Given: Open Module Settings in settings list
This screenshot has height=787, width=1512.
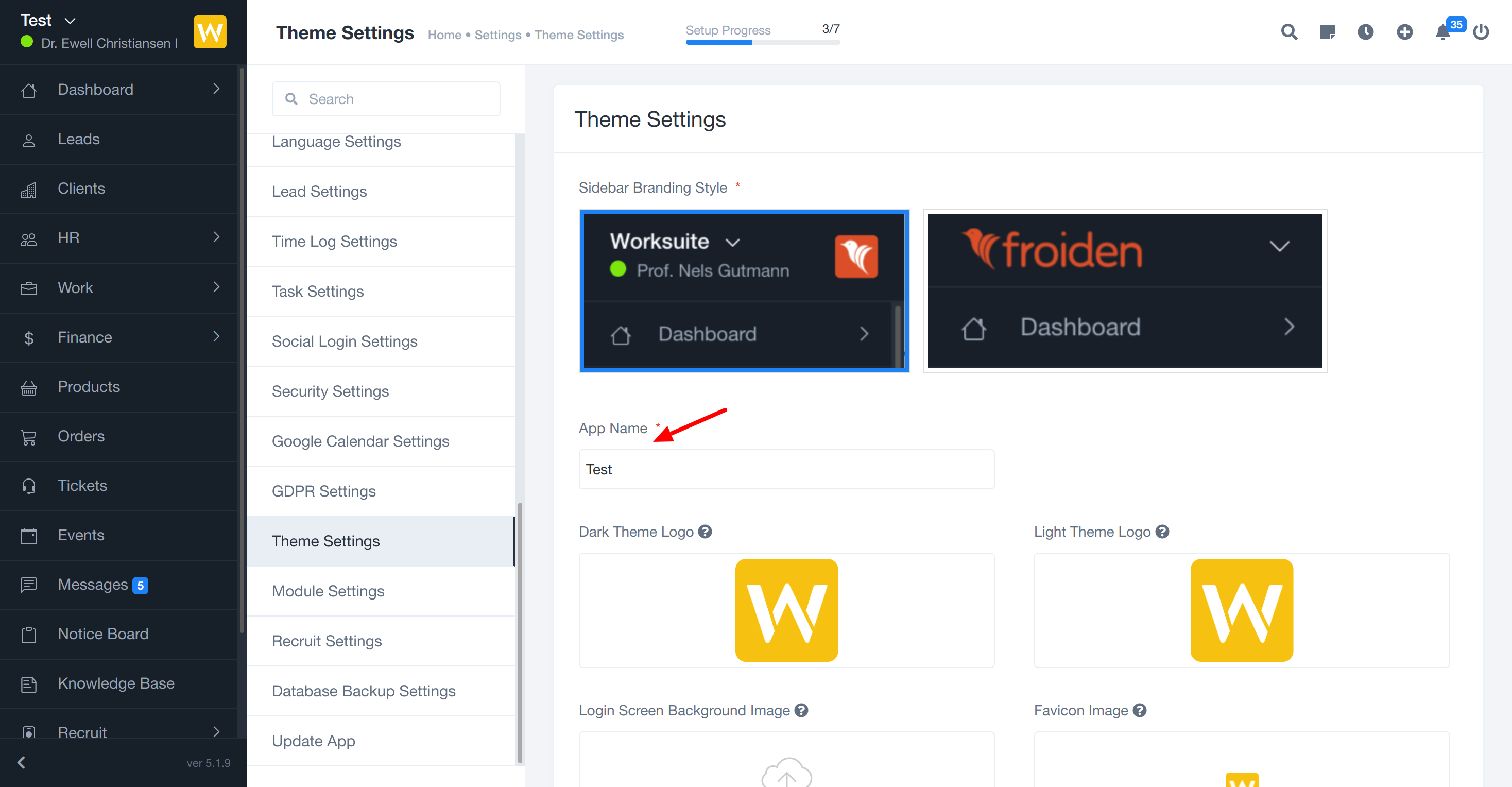Looking at the screenshot, I should point(328,591).
